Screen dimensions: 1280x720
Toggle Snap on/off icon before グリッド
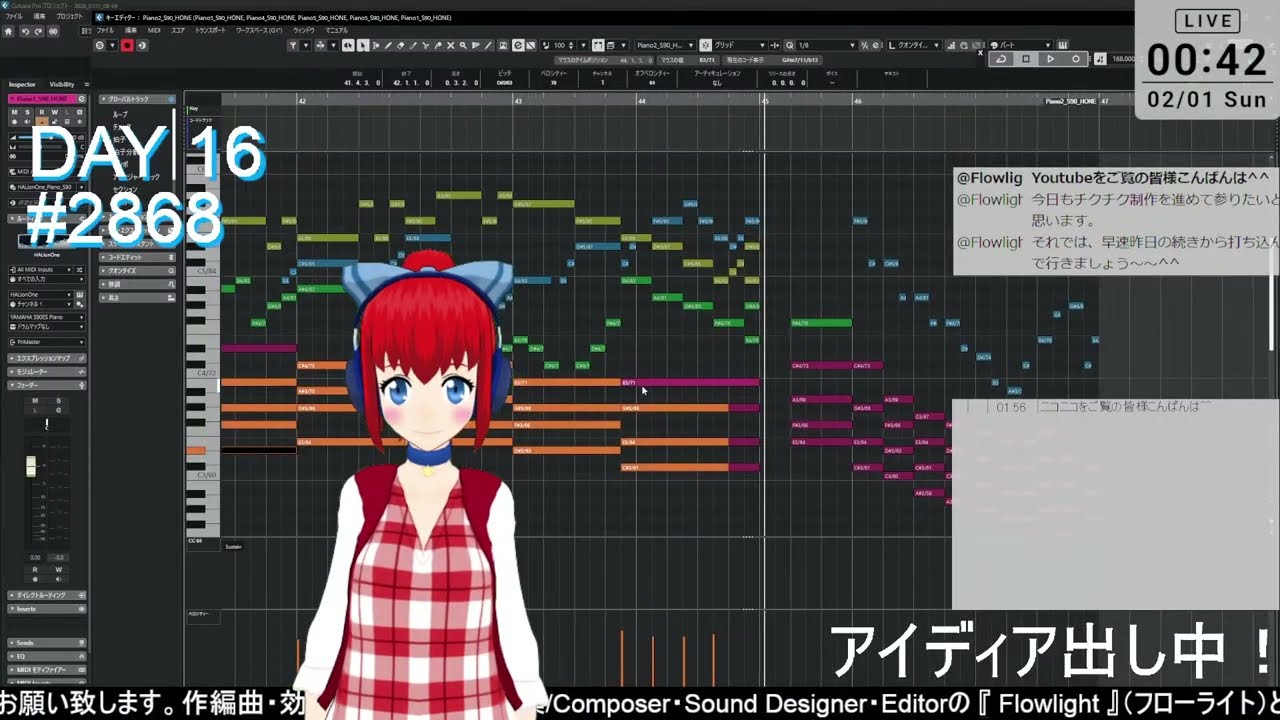[x=705, y=45]
